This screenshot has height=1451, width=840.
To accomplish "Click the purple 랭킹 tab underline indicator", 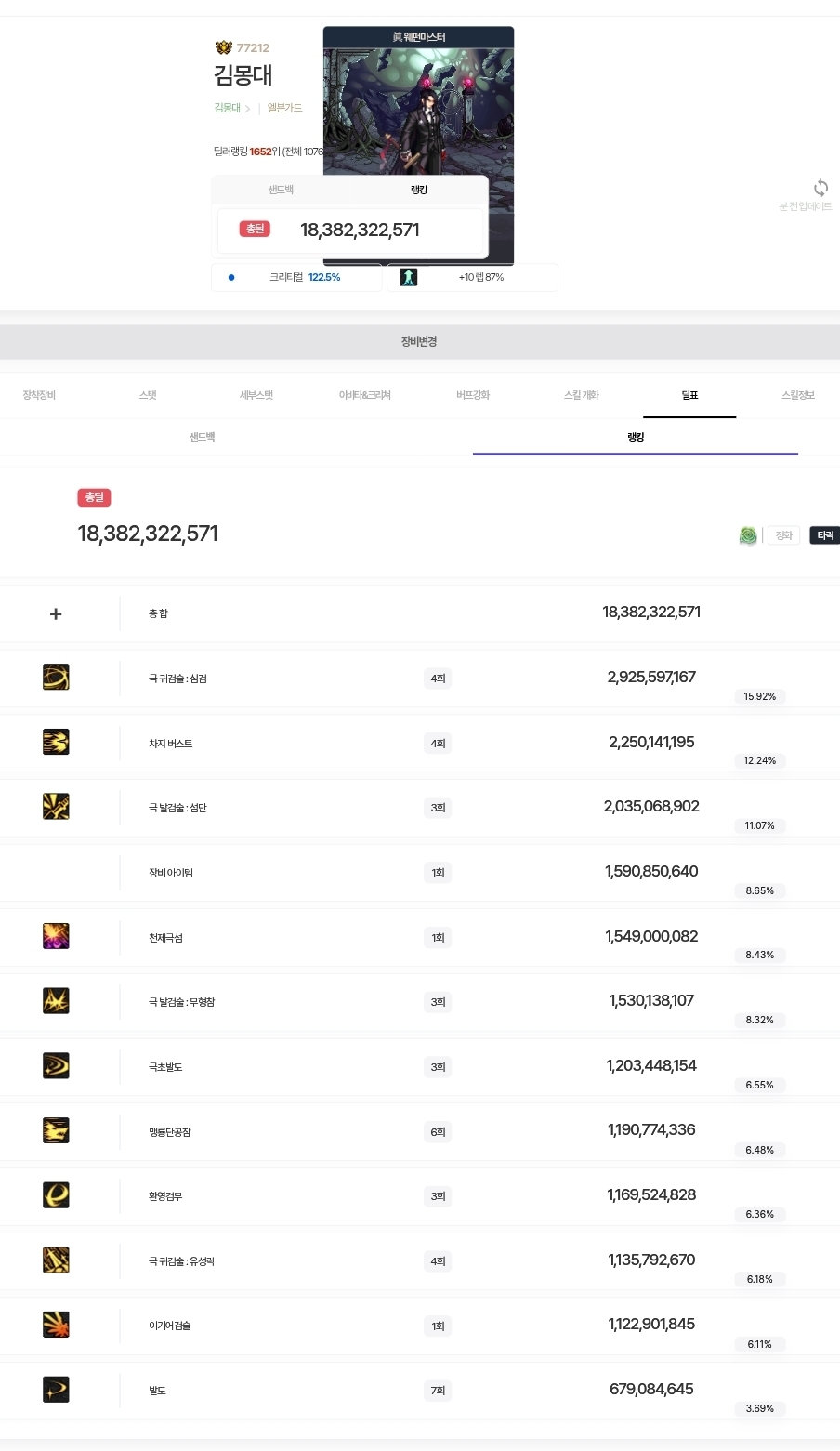I will tap(635, 454).
